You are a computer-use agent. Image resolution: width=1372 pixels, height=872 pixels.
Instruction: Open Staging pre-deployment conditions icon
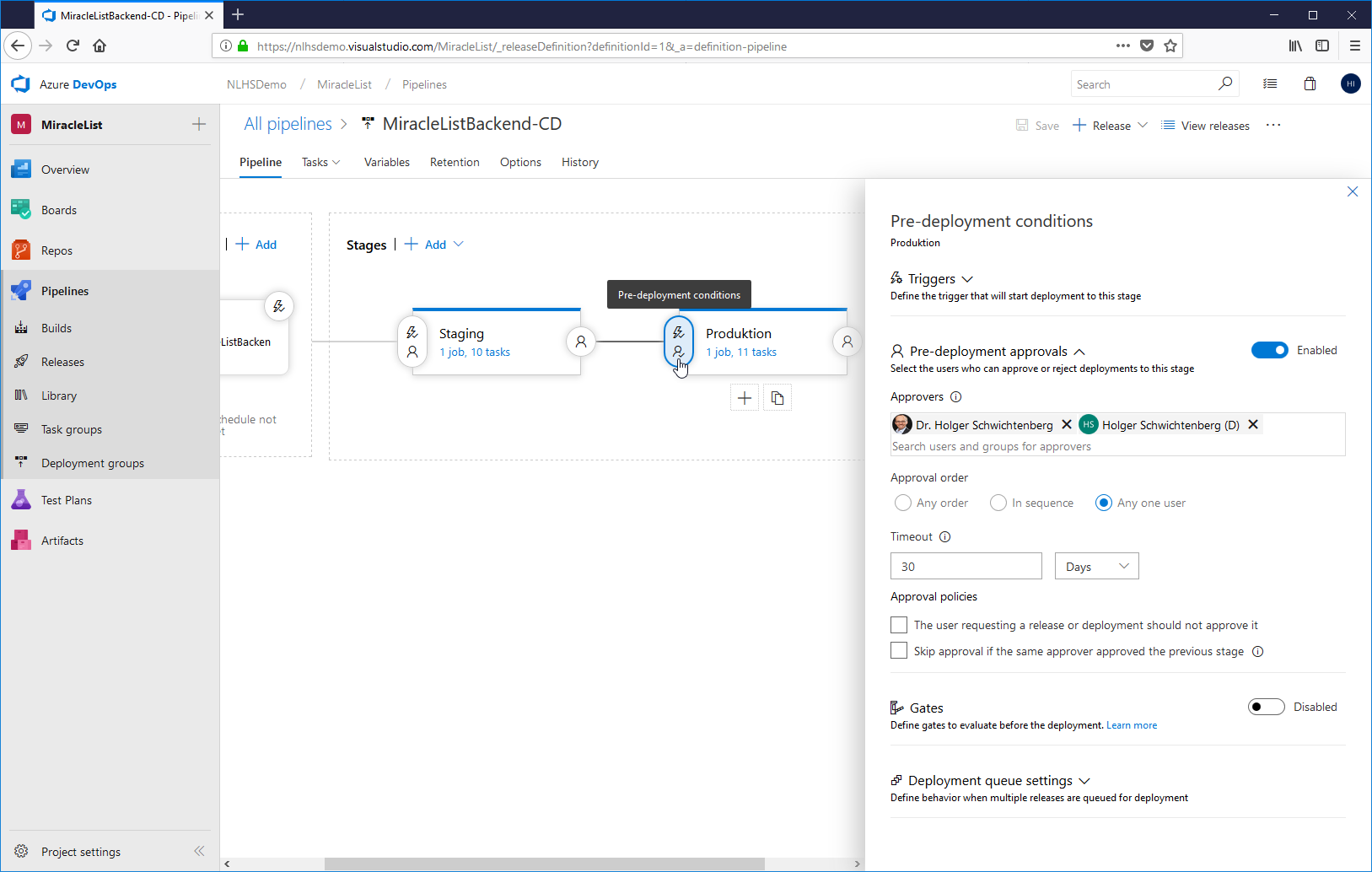412,342
